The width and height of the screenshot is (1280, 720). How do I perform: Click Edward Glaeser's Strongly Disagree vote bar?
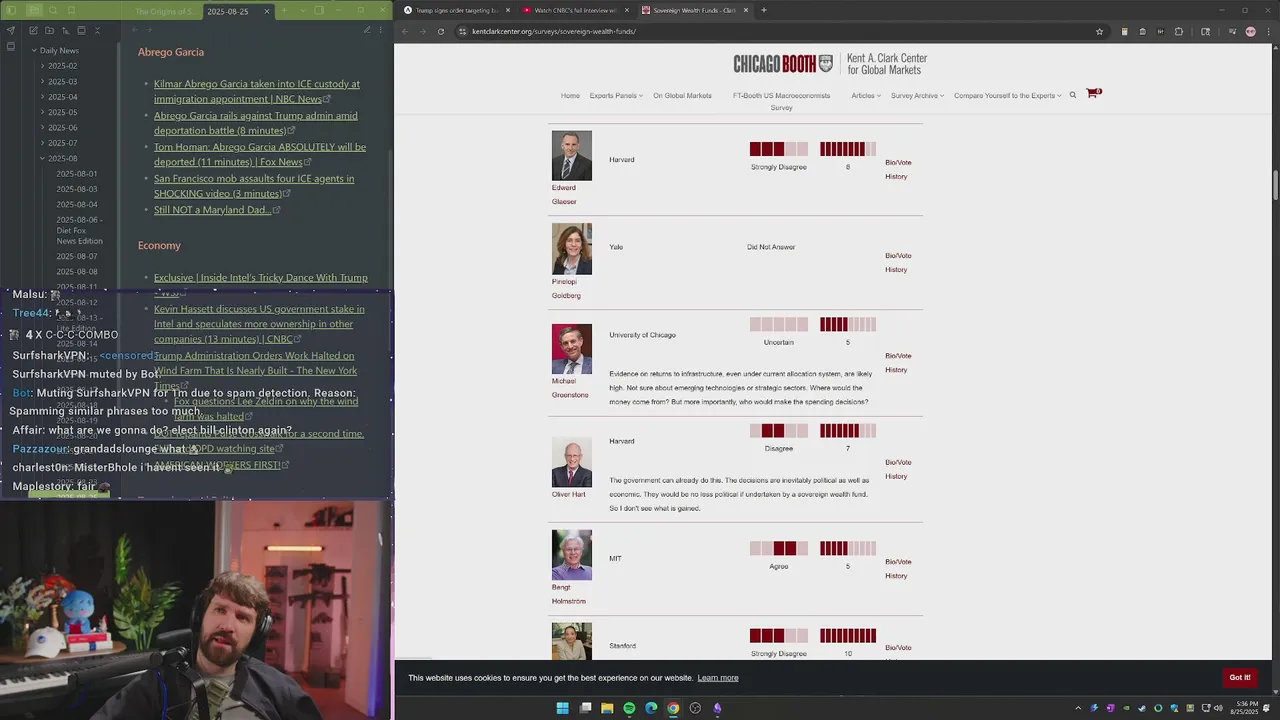(x=778, y=149)
